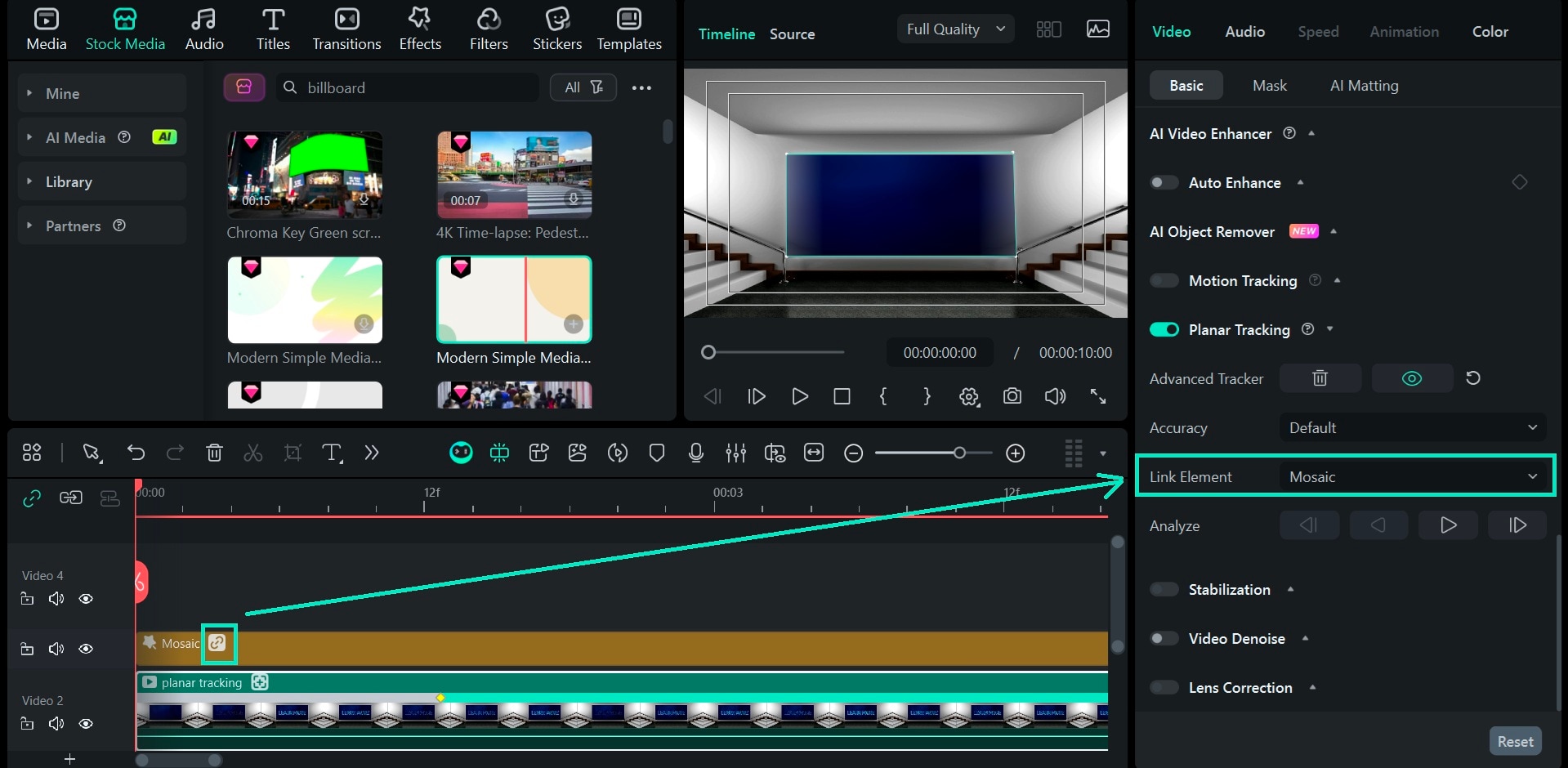Open the Templates tab

click(629, 29)
